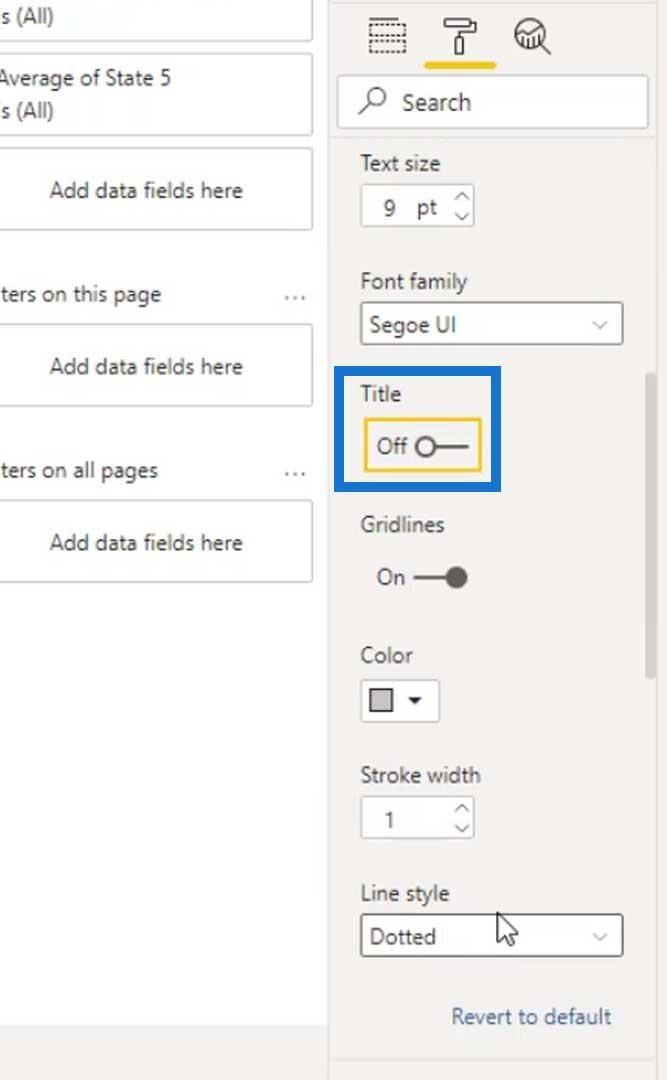The height and width of the screenshot is (1080, 667).
Task: Open the Analytics magnifier icon
Action: (532, 36)
